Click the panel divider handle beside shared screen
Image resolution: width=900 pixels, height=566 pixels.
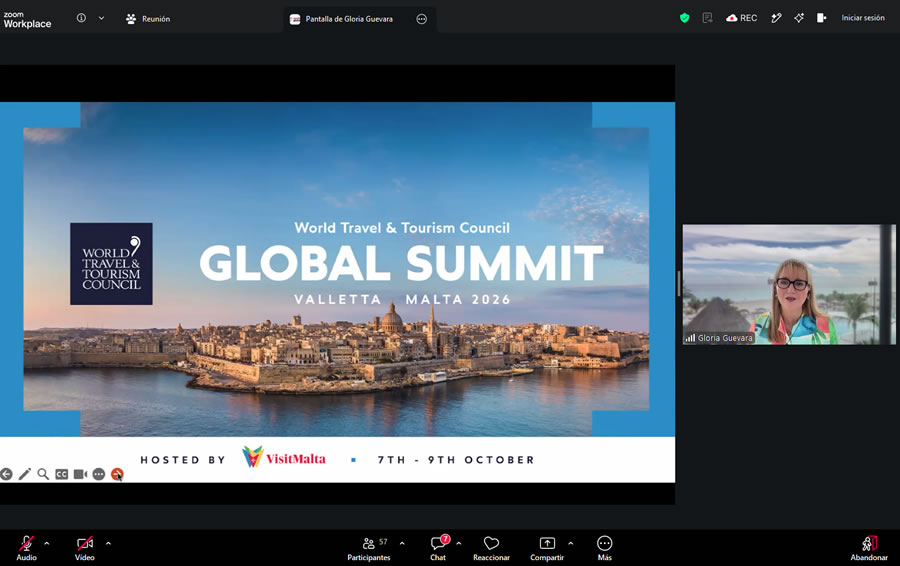coord(678,284)
